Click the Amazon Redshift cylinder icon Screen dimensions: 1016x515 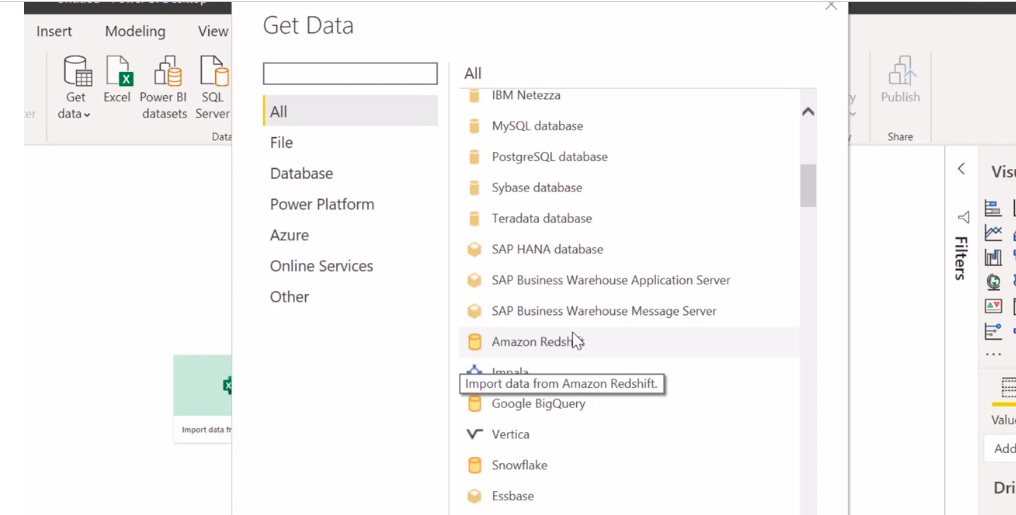(474, 342)
